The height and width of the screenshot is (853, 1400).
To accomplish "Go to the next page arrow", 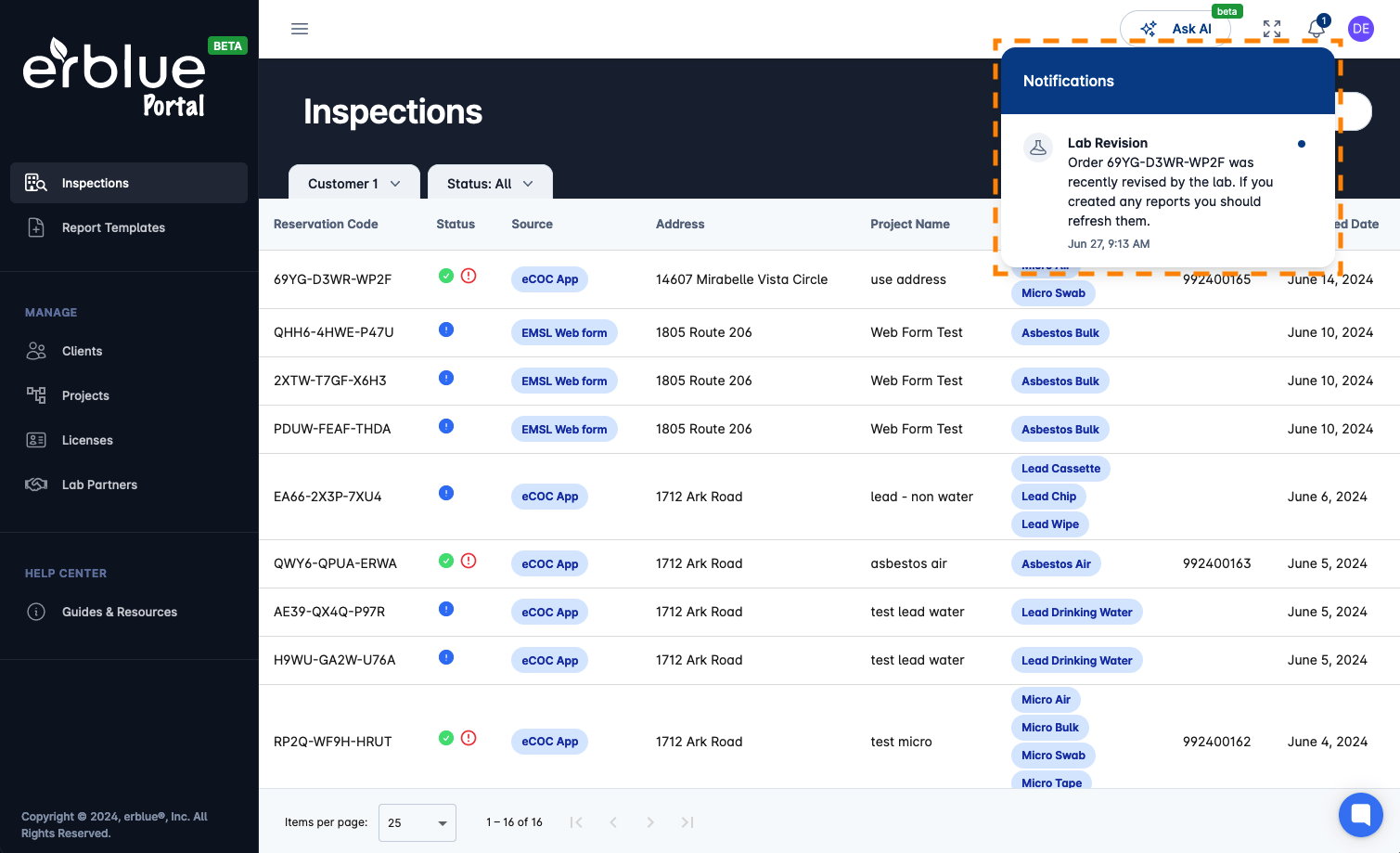I will coord(650,822).
